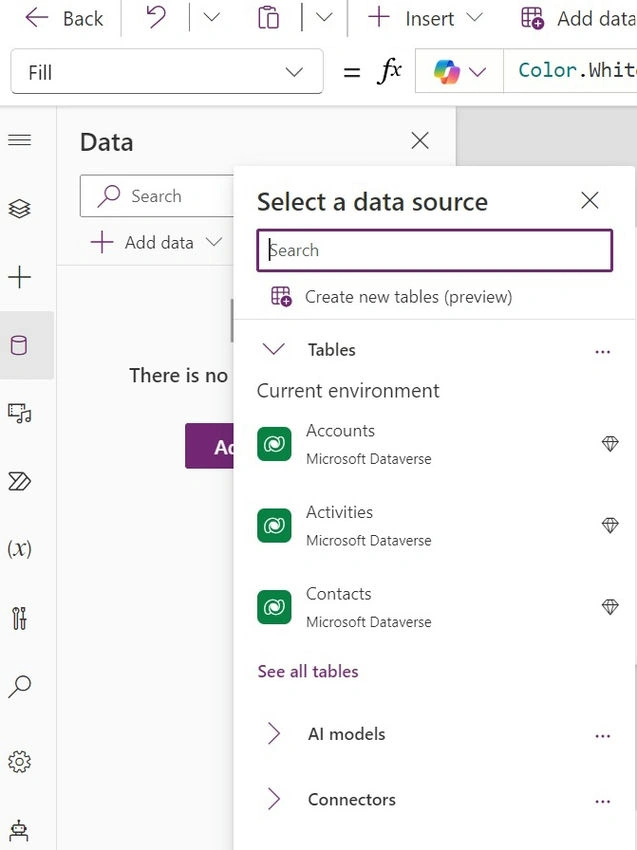The height and width of the screenshot is (850, 637).
Task: Open Settings gear in sidebar
Action: [x=20, y=762]
